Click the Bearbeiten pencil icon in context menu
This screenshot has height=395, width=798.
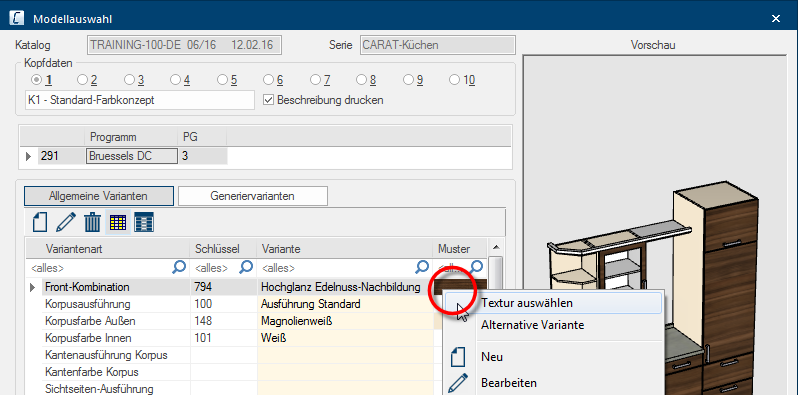[459, 382]
